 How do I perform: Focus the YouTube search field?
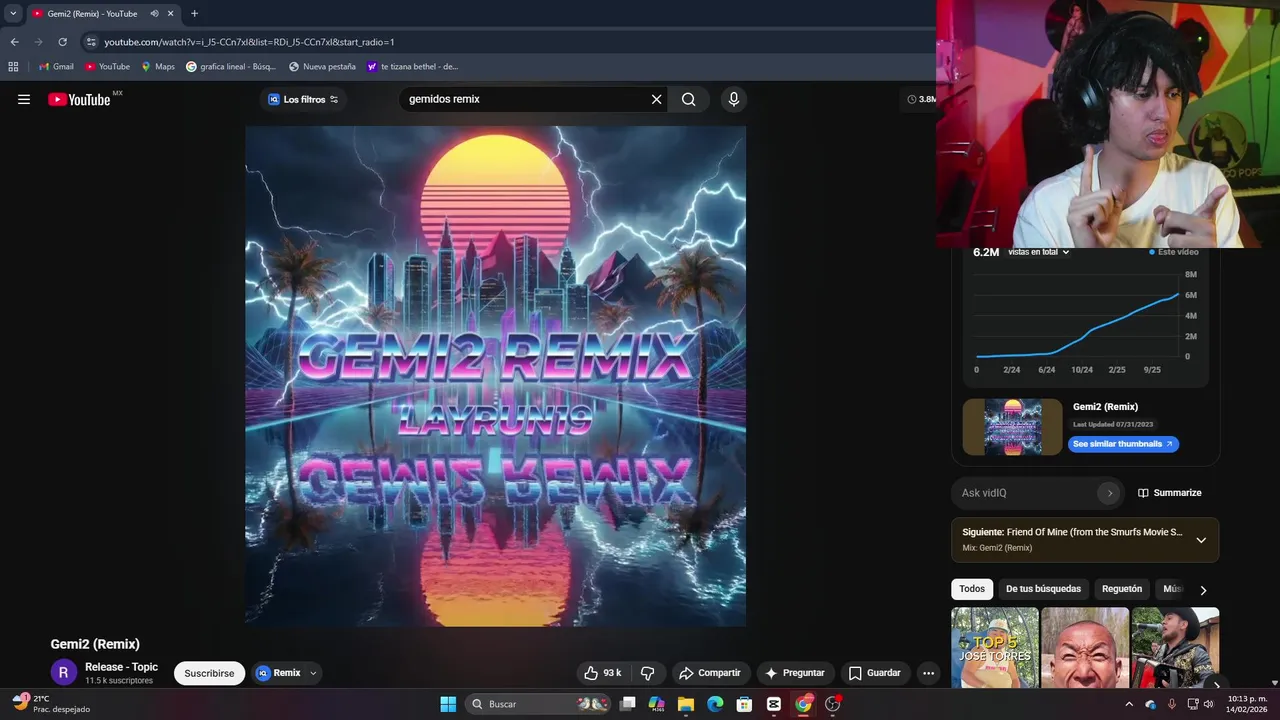click(x=527, y=99)
